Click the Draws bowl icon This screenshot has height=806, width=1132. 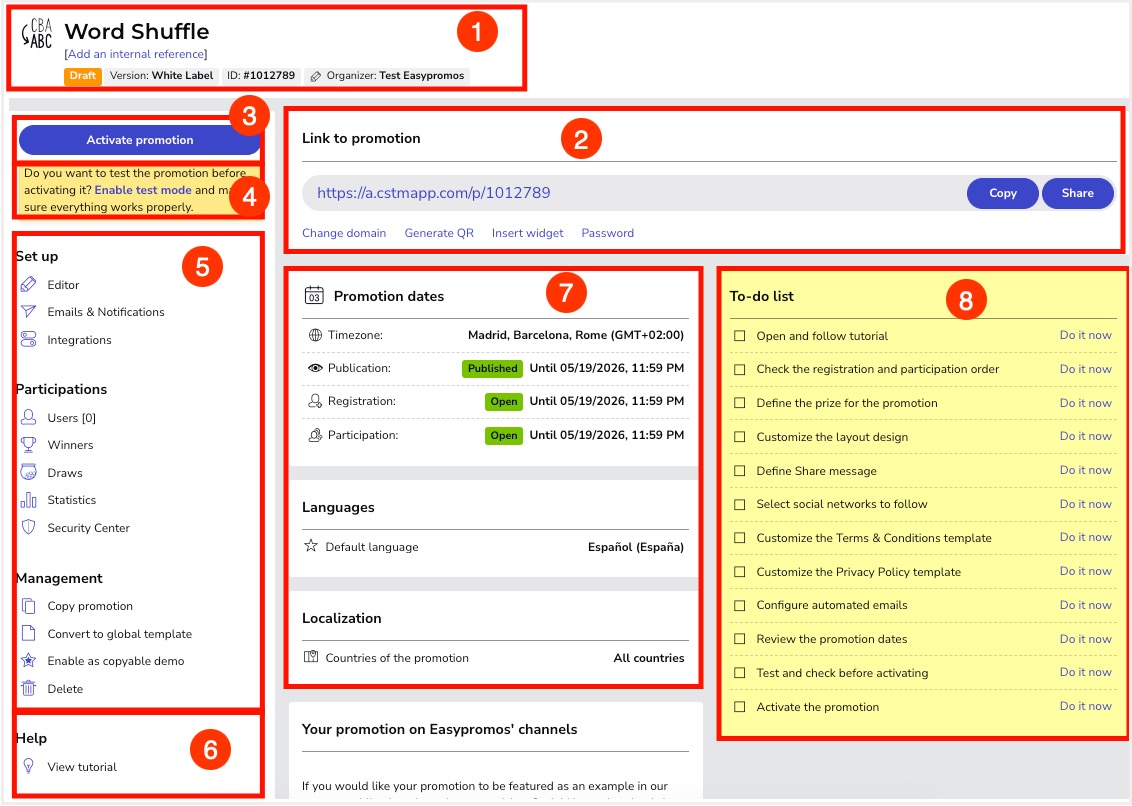(x=28, y=472)
